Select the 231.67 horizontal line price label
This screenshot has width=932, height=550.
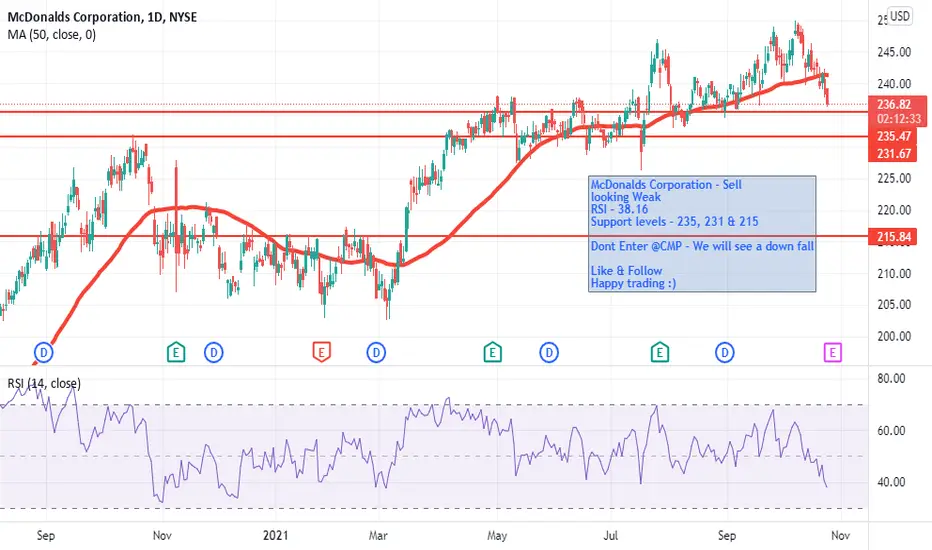(894, 153)
